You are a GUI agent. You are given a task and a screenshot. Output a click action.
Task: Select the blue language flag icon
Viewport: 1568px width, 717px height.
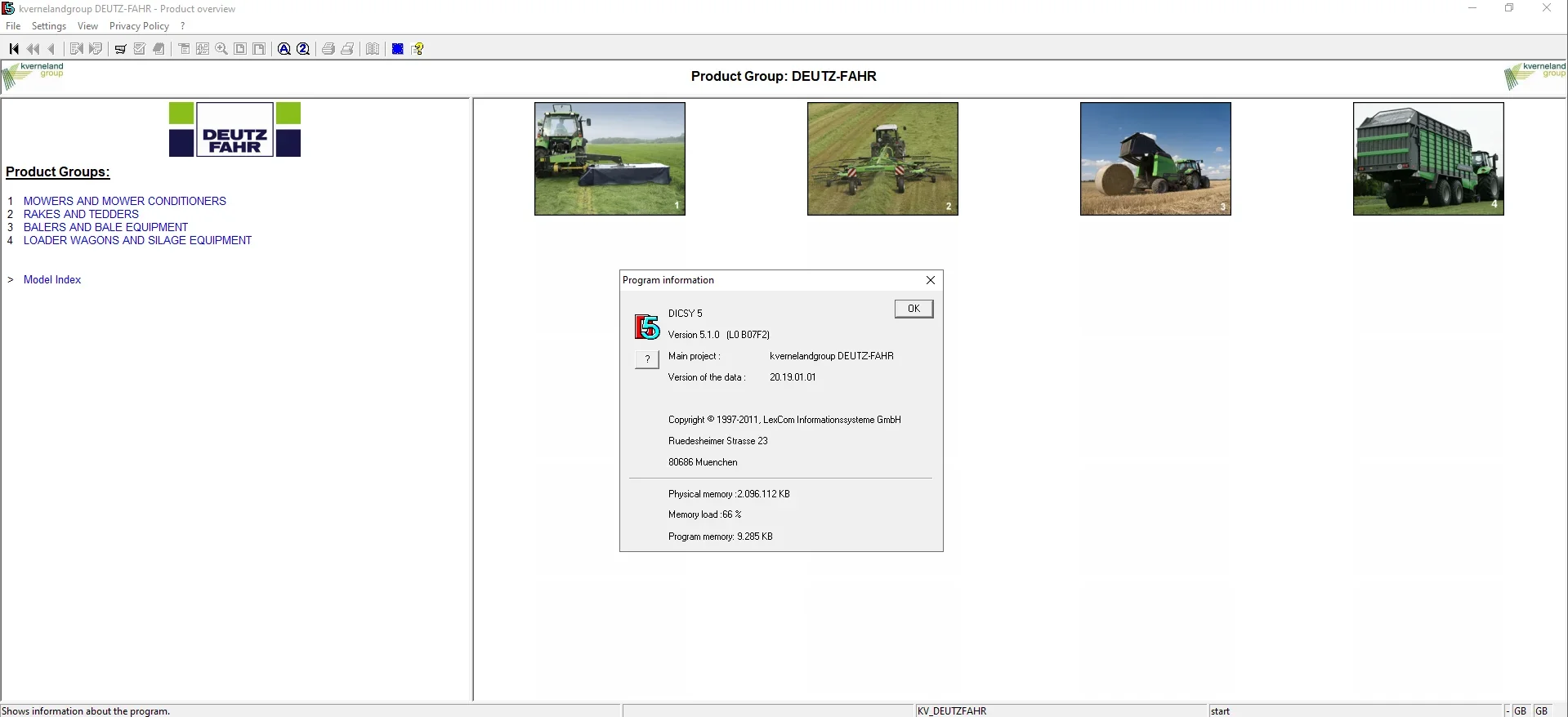398,49
